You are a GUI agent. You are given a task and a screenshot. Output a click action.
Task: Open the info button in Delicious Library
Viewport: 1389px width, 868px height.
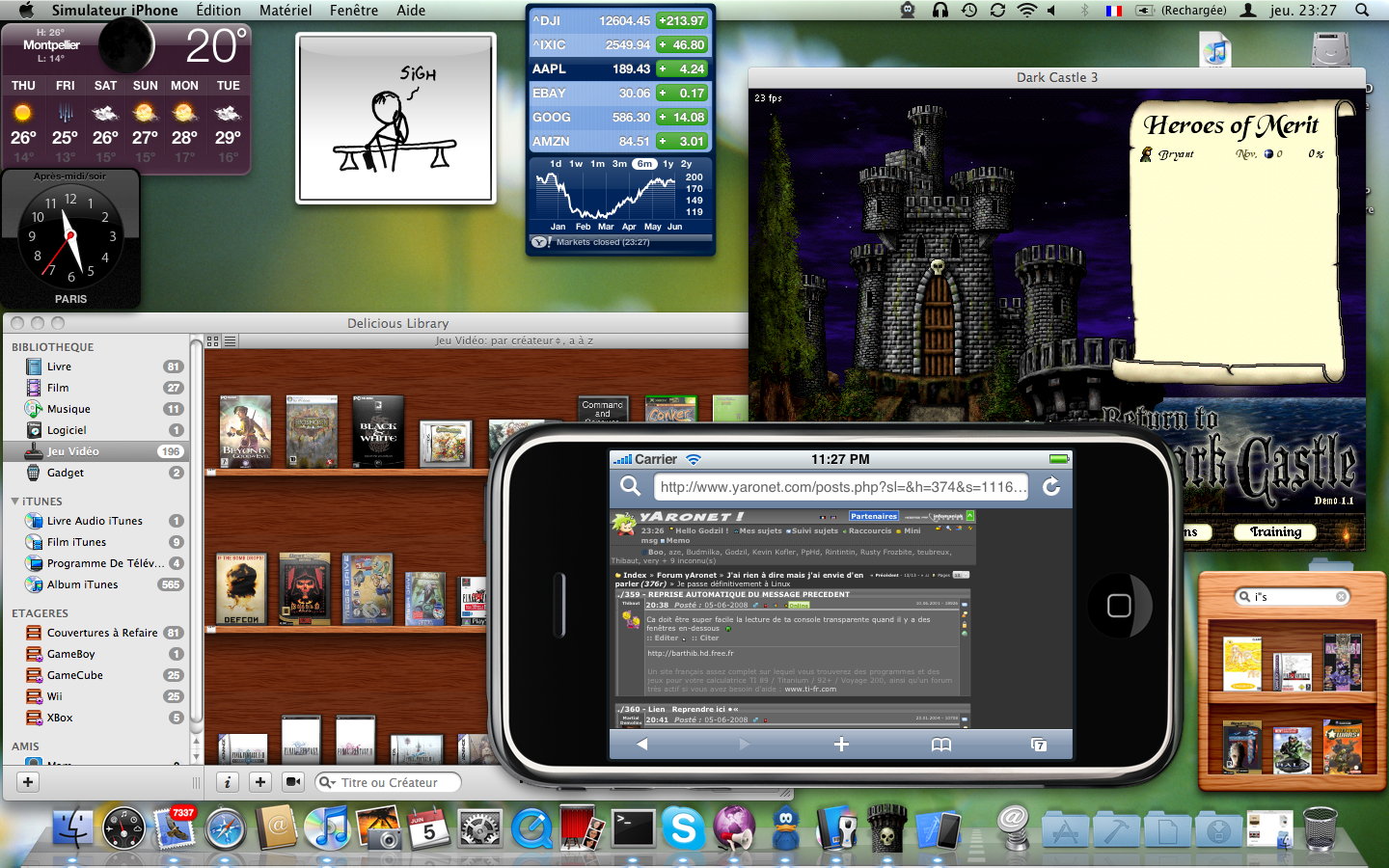coord(228,782)
